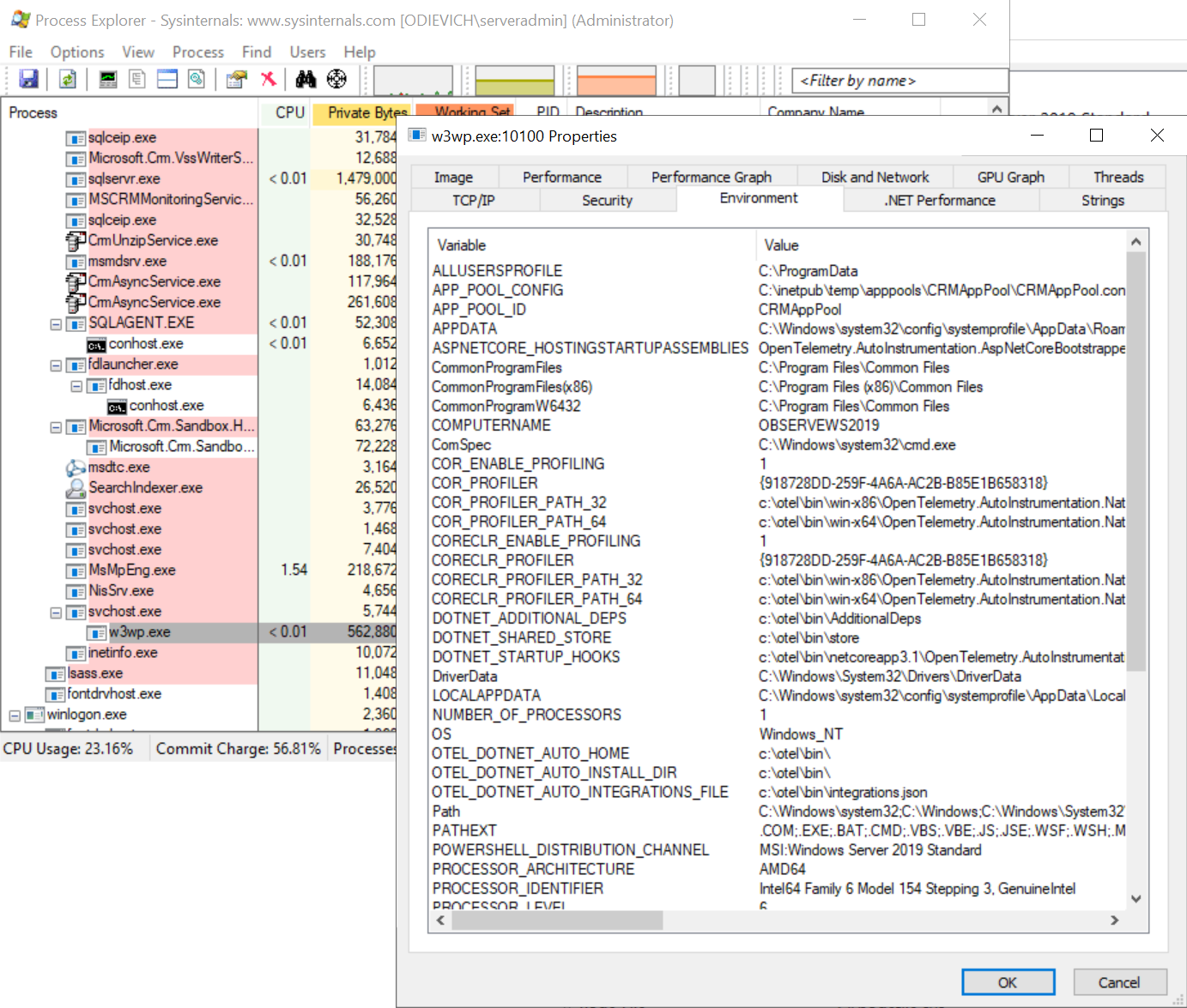Refresh the process list
This screenshot has width=1187, height=1008.
pos(68,79)
